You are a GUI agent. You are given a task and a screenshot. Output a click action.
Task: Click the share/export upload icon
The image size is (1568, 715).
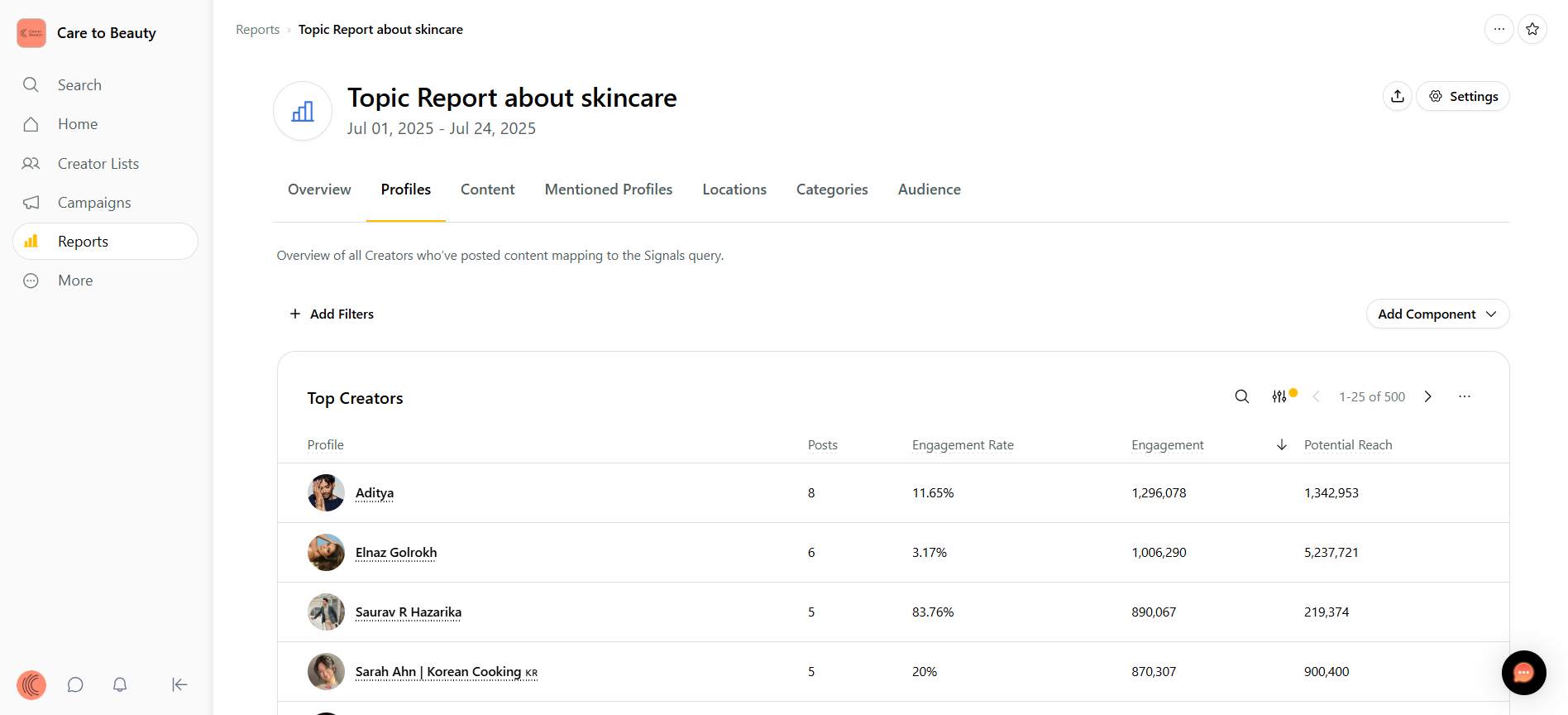[1398, 96]
